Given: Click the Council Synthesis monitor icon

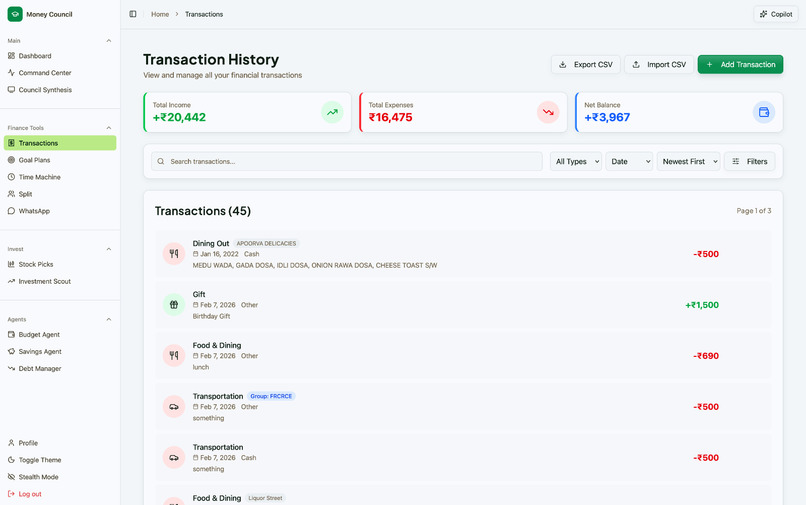Looking at the screenshot, I should point(11,89).
